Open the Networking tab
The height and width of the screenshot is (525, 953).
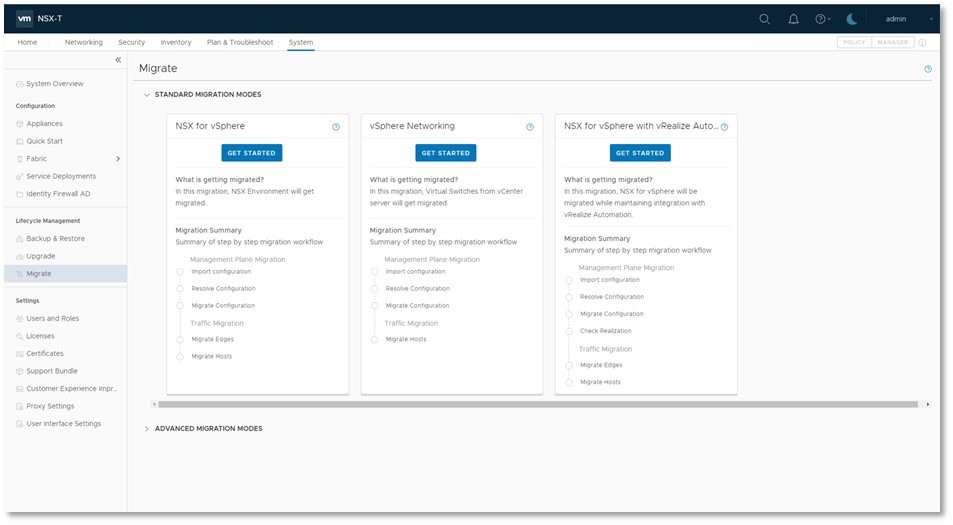[x=84, y=43]
